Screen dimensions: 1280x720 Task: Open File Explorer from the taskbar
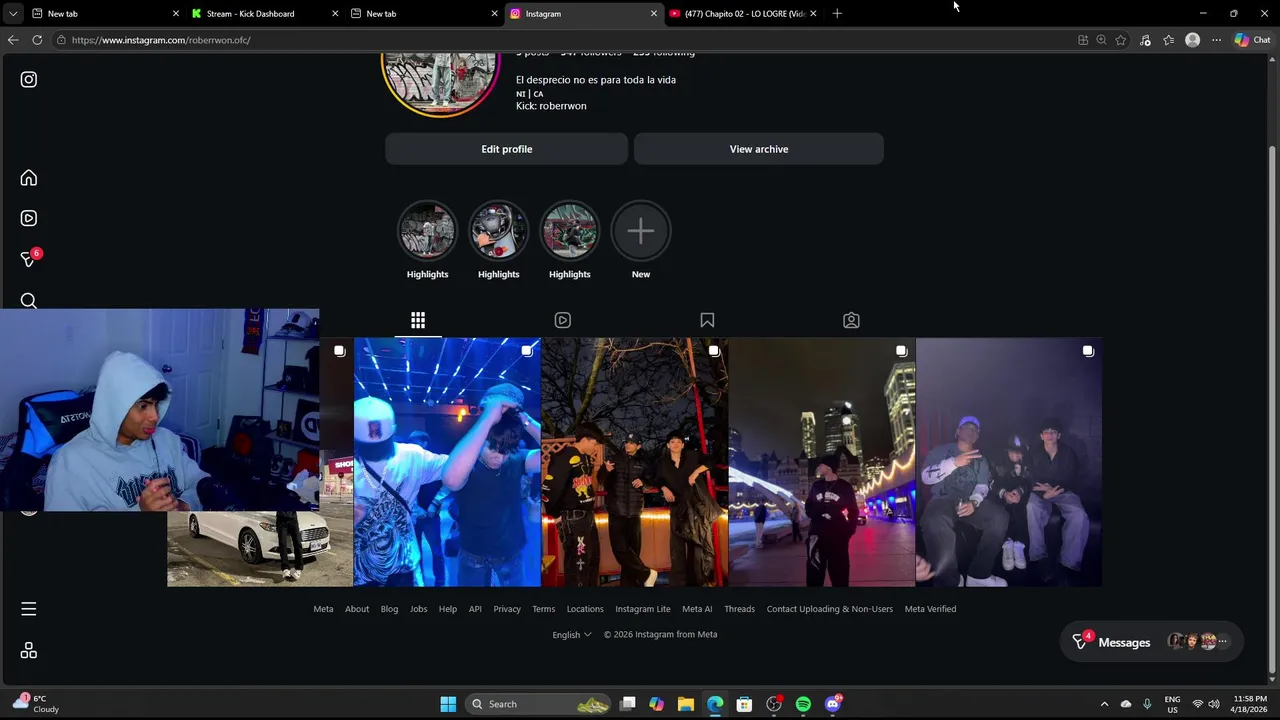686,704
